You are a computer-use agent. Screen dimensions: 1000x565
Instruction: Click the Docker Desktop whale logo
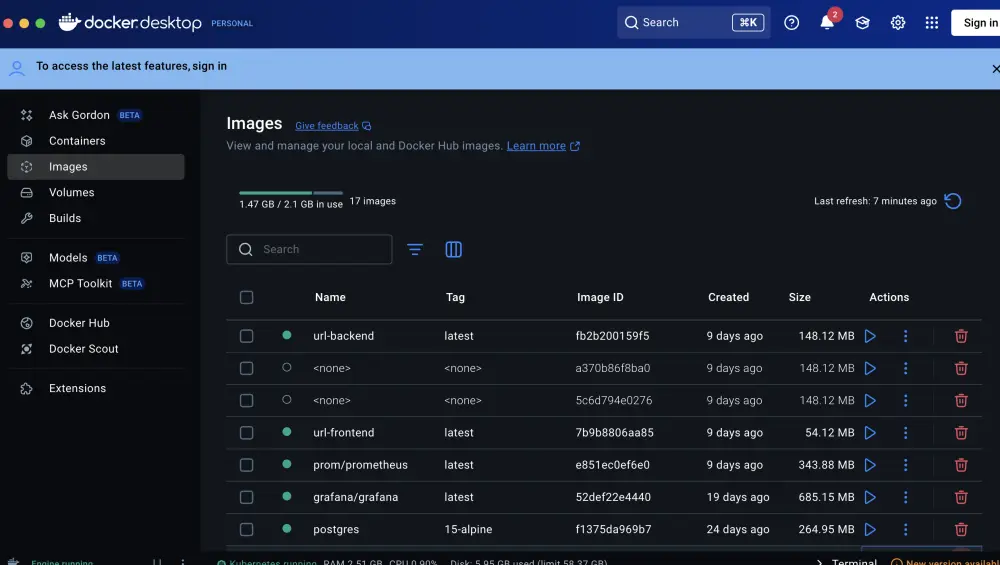[x=69, y=22]
